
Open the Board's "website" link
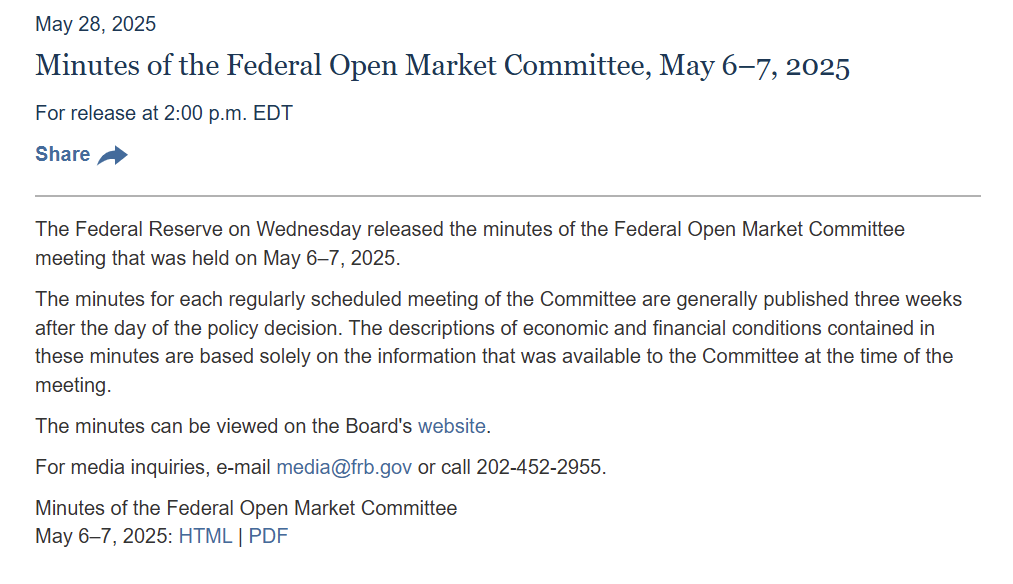point(451,426)
